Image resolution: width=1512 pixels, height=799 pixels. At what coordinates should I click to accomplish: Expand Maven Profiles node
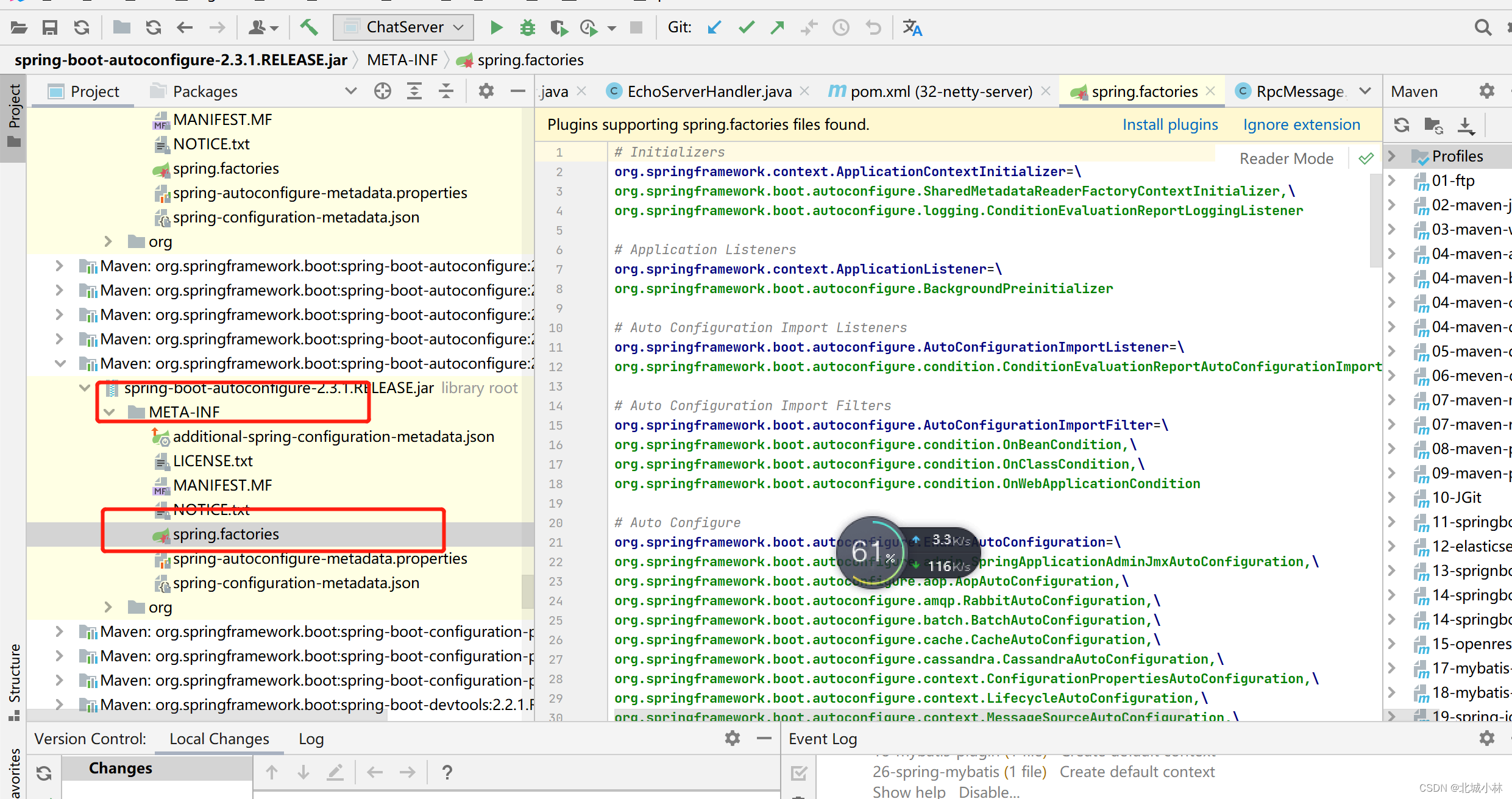[x=1392, y=156]
